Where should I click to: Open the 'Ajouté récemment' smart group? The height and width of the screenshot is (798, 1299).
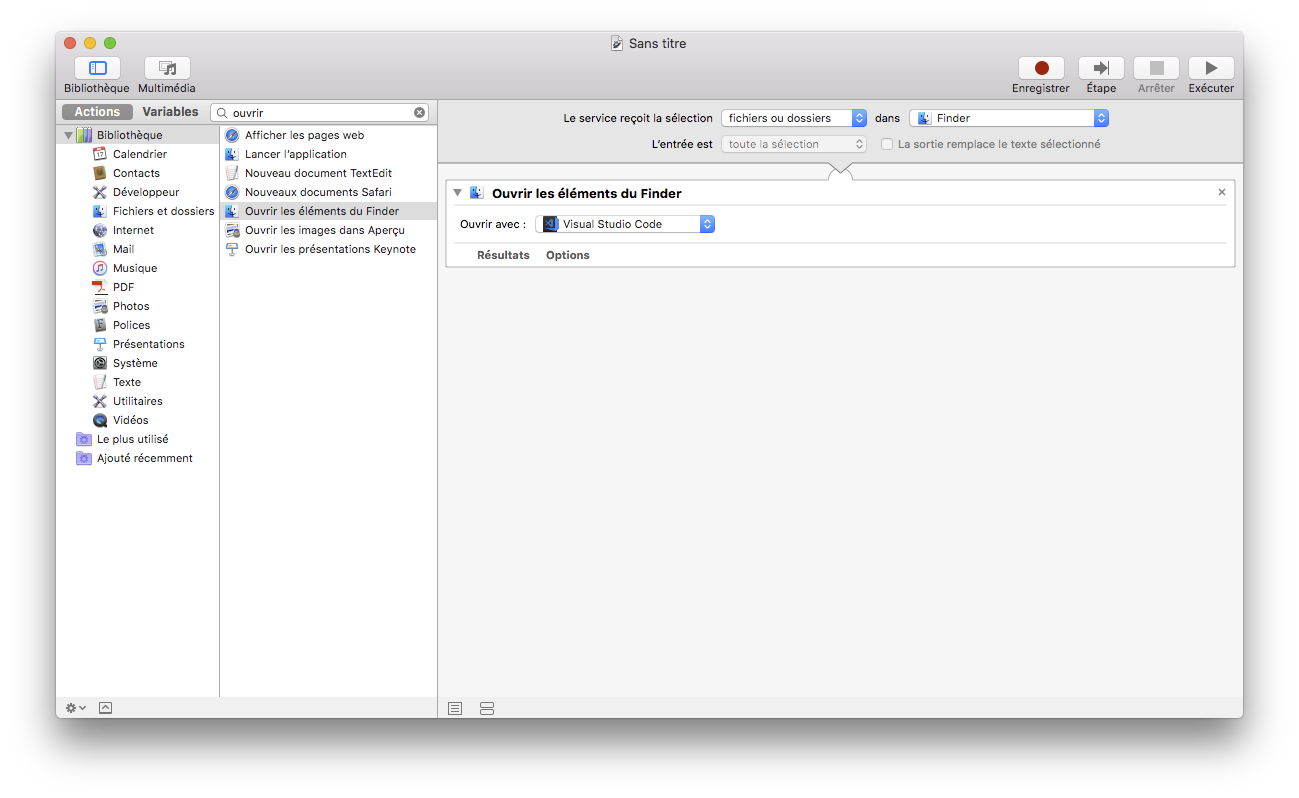pos(144,458)
